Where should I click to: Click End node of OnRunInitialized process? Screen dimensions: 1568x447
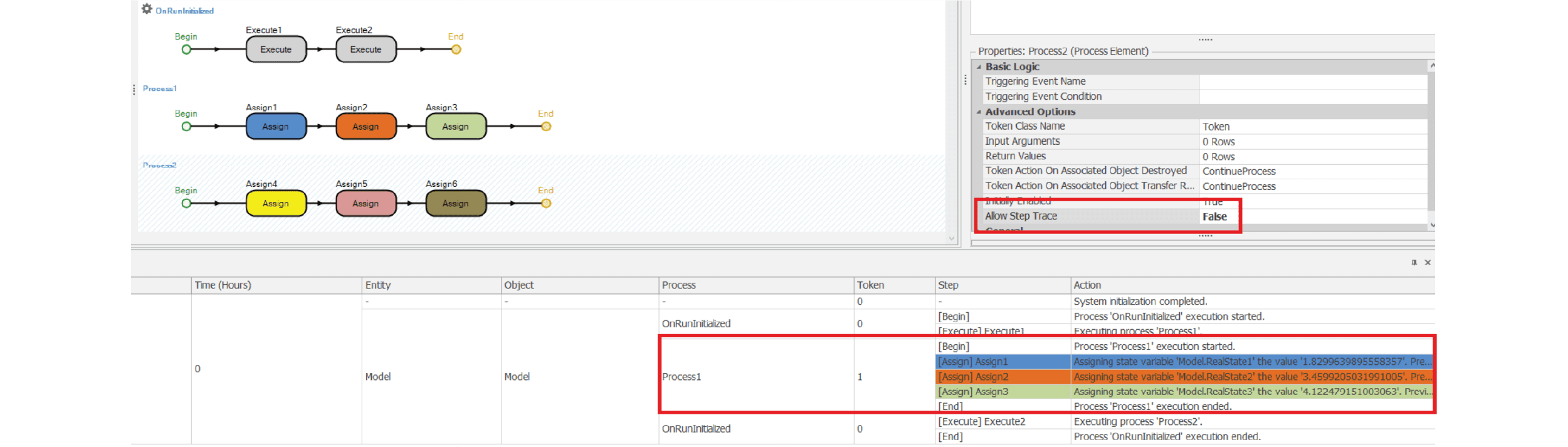456,50
